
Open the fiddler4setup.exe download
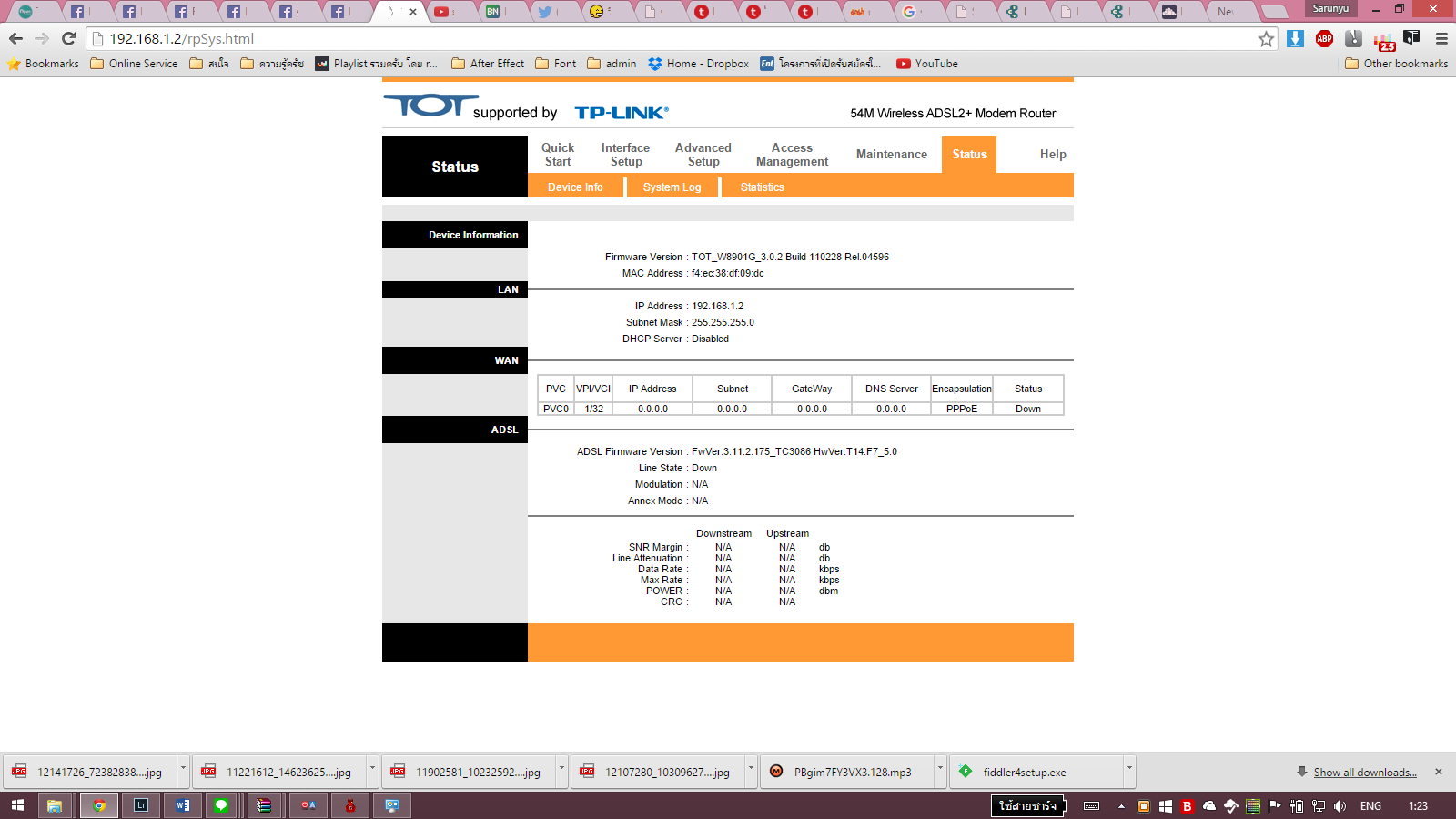(x=1036, y=772)
